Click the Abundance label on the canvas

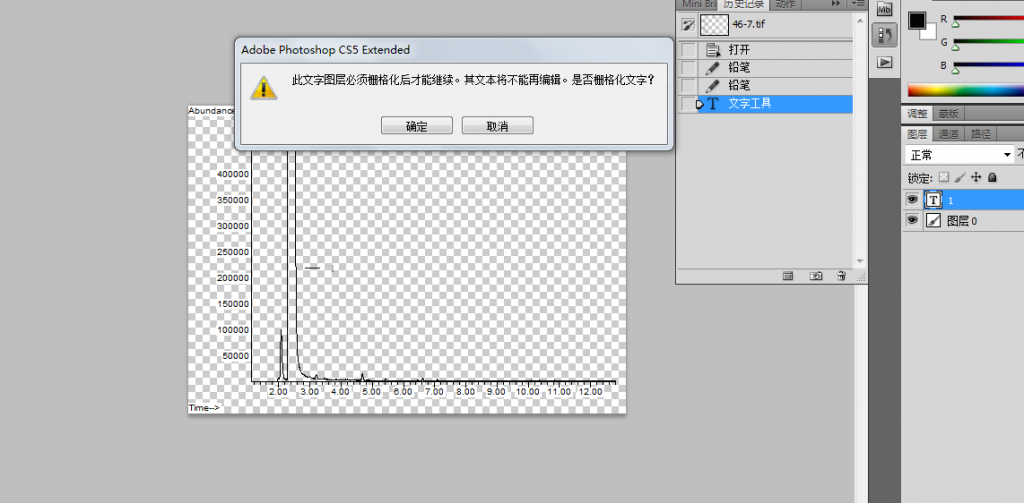point(212,111)
